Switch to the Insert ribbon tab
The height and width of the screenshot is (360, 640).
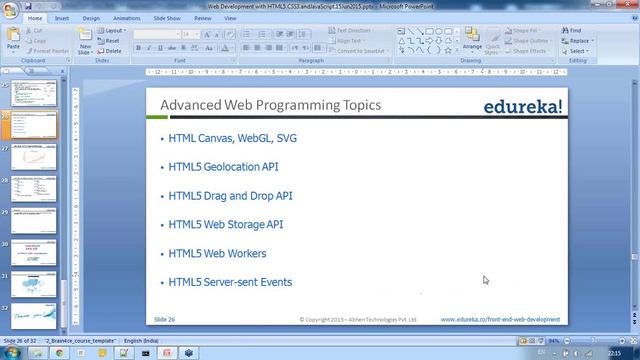click(62, 18)
